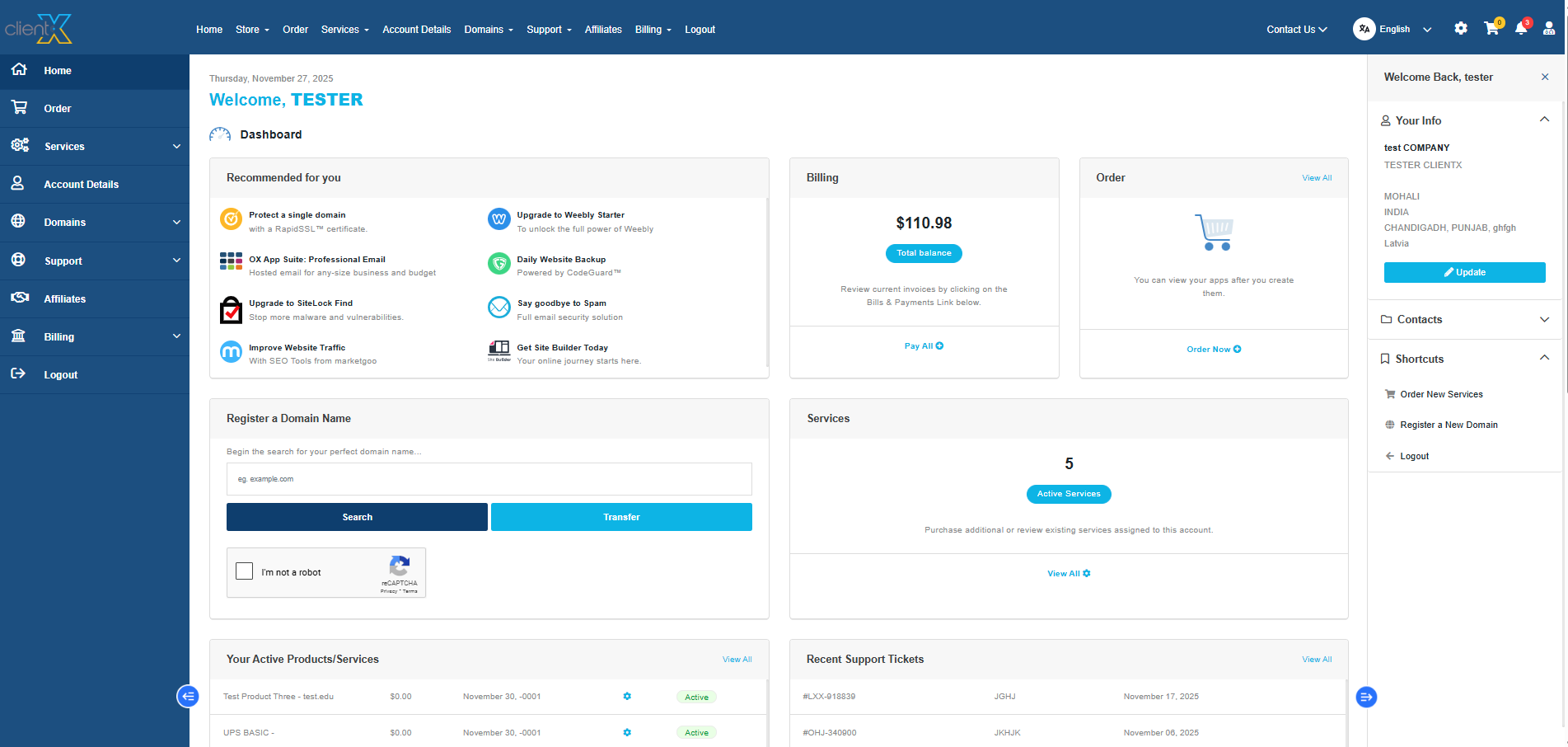Click the ClientX logo
The height and width of the screenshot is (747, 1568).
(39, 29)
